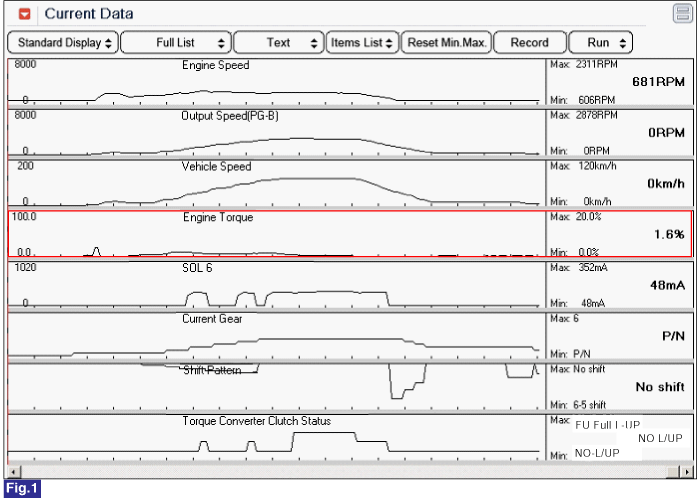
Task: Click the Fig.1 caption label
Action: coord(22,489)
